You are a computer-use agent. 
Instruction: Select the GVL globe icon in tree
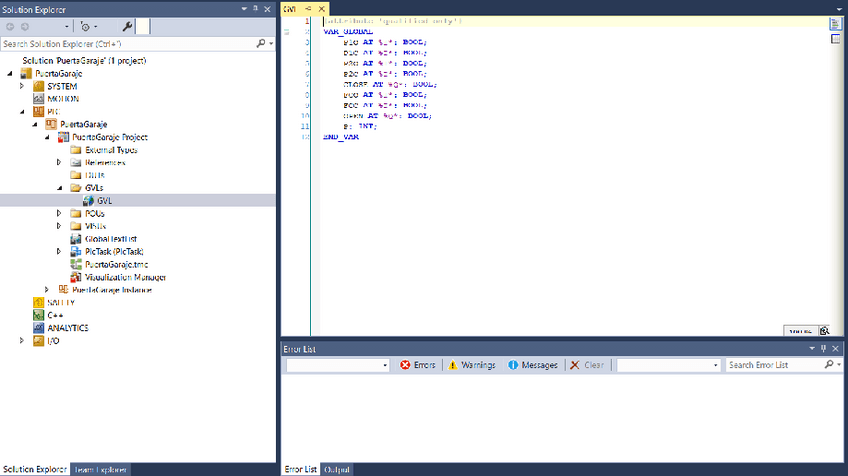point(88,200)
